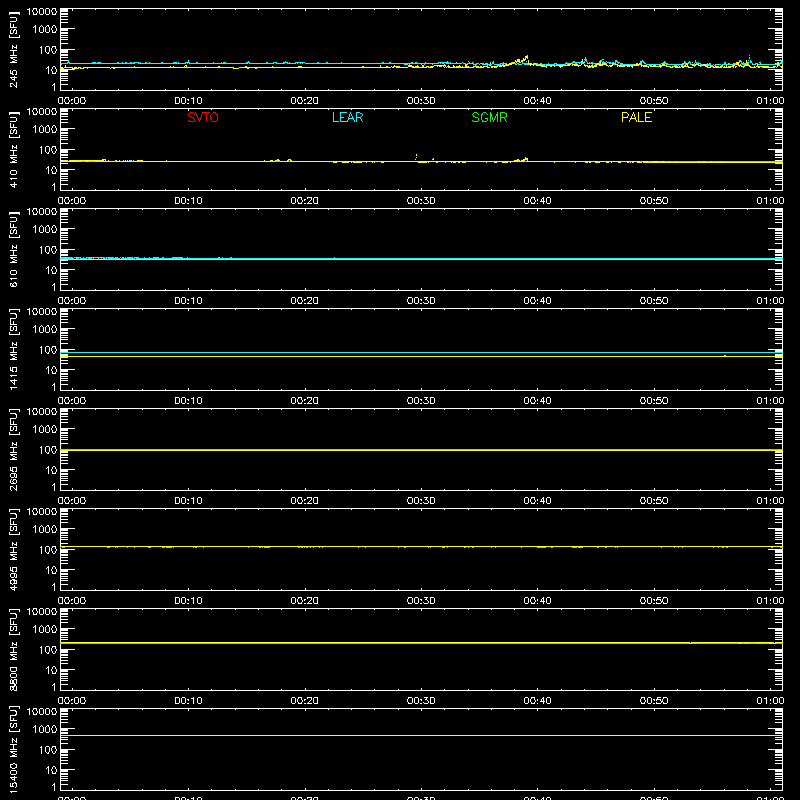
Task: Click the 100 tick label on 2695 MHz plot
Action: 48,449
